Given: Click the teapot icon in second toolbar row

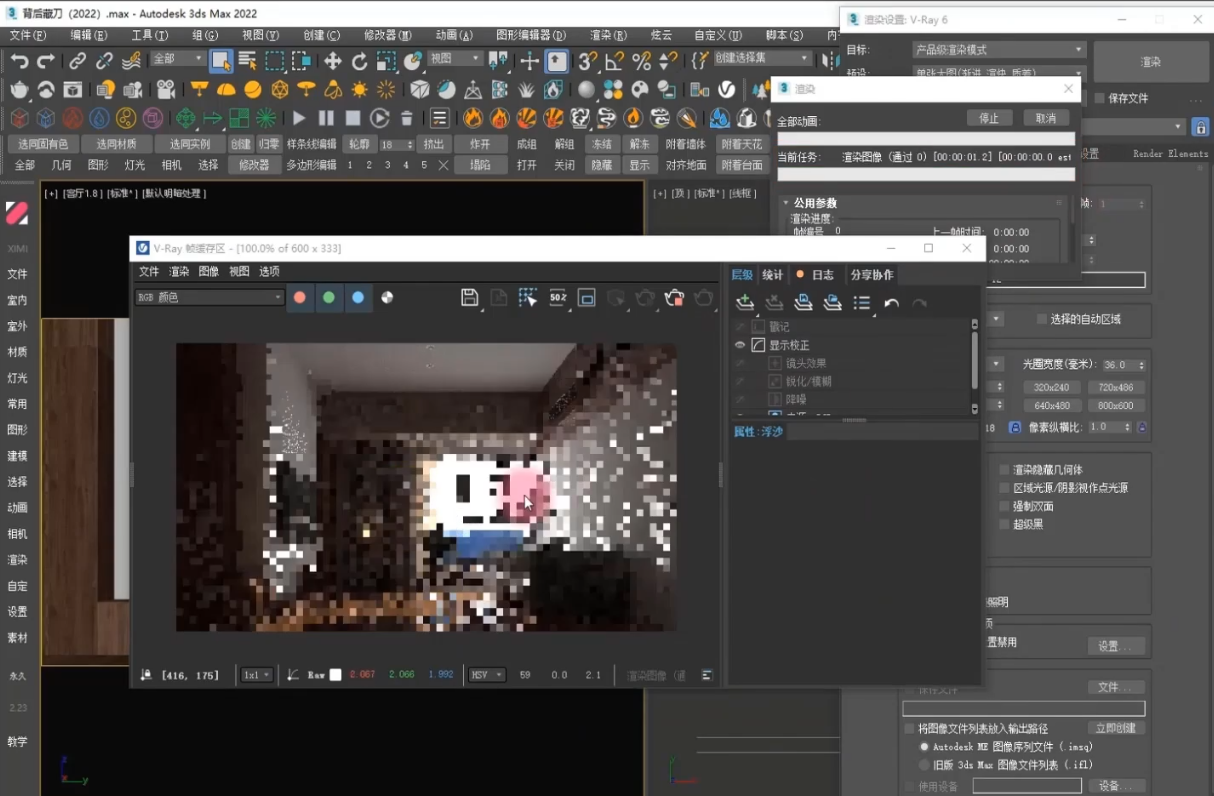Looking at the screenshot, I should click(x=19, y=90).
